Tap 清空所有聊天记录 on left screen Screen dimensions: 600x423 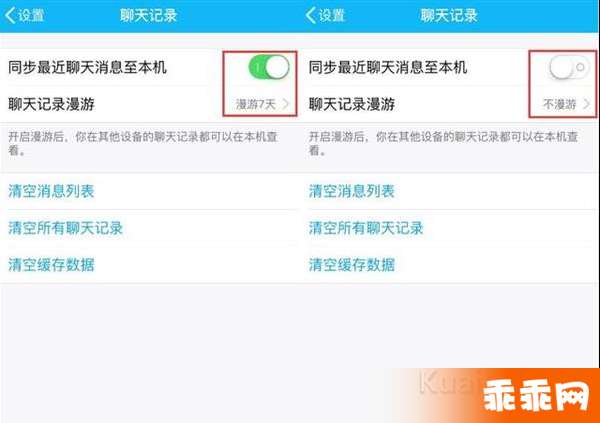click(65, 228)
